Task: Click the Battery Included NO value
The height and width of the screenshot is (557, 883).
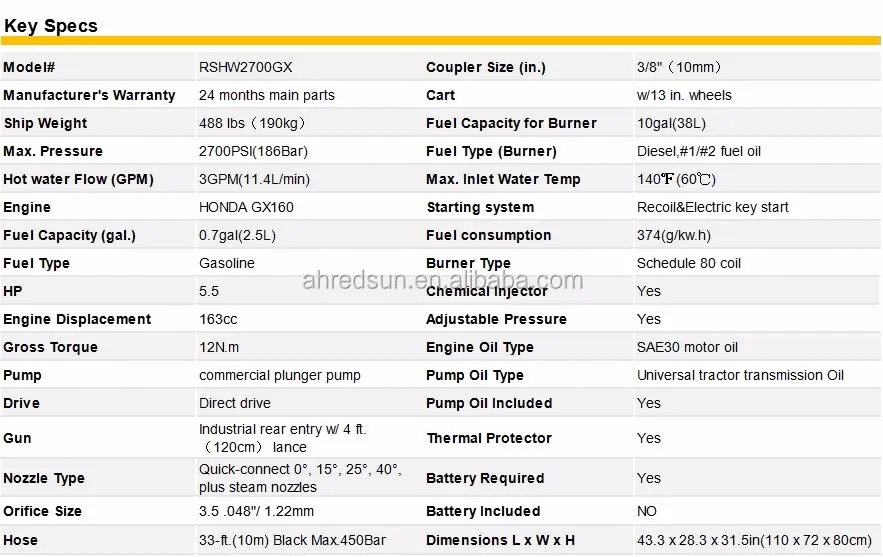Action: click(647, 511)
